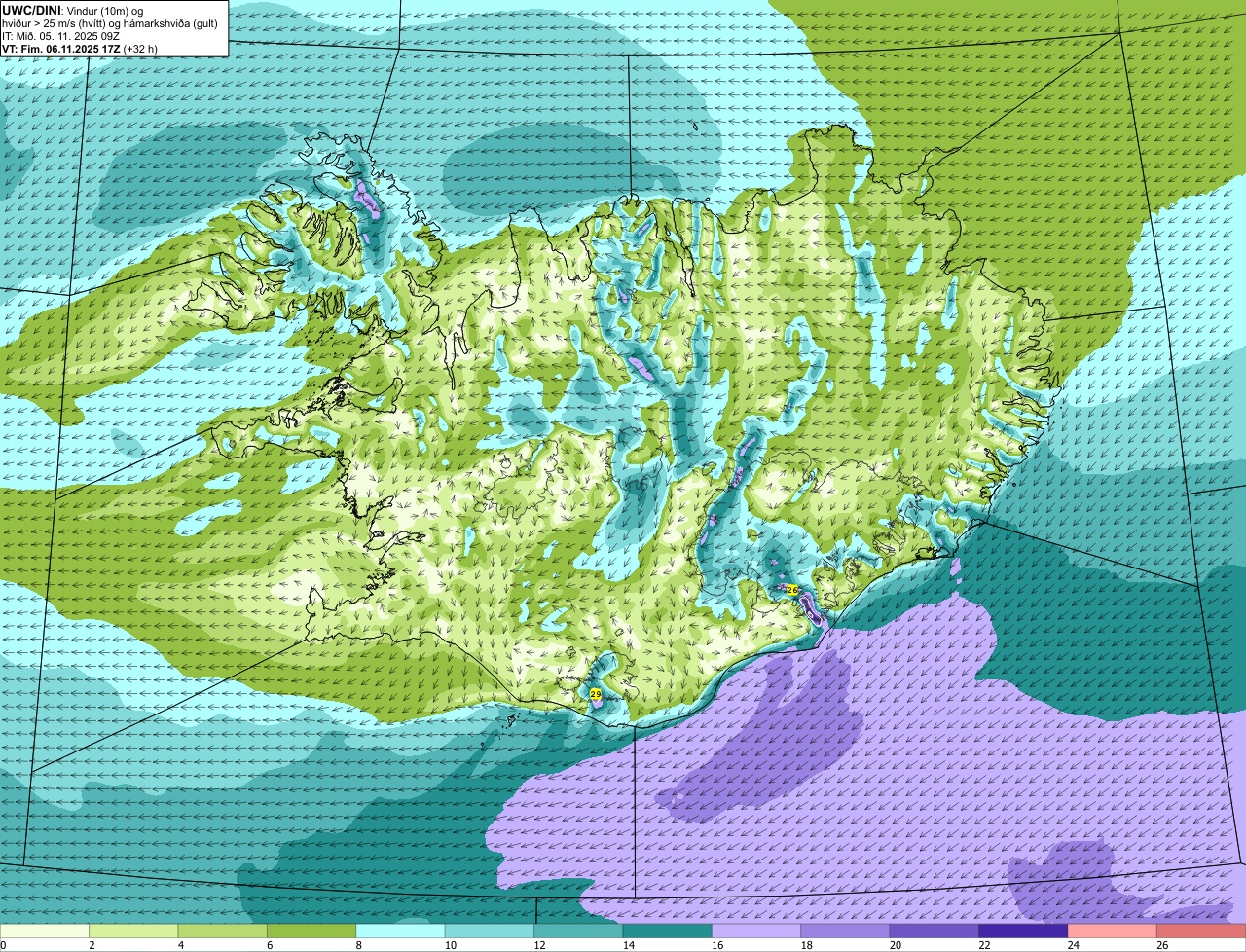
Task: Click the 'IT: Mið. 05. 11. 2025 09Z' line
Action: point(61,36)
